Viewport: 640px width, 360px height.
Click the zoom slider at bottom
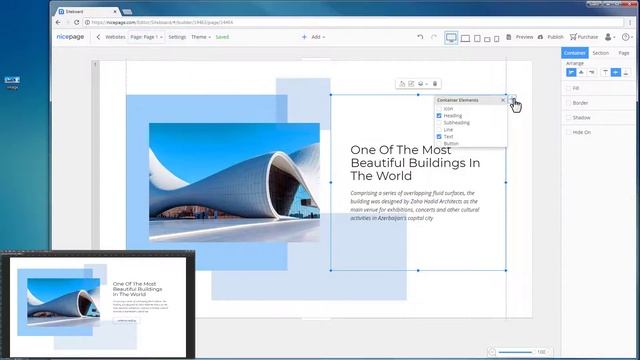[x=515, y=352]
